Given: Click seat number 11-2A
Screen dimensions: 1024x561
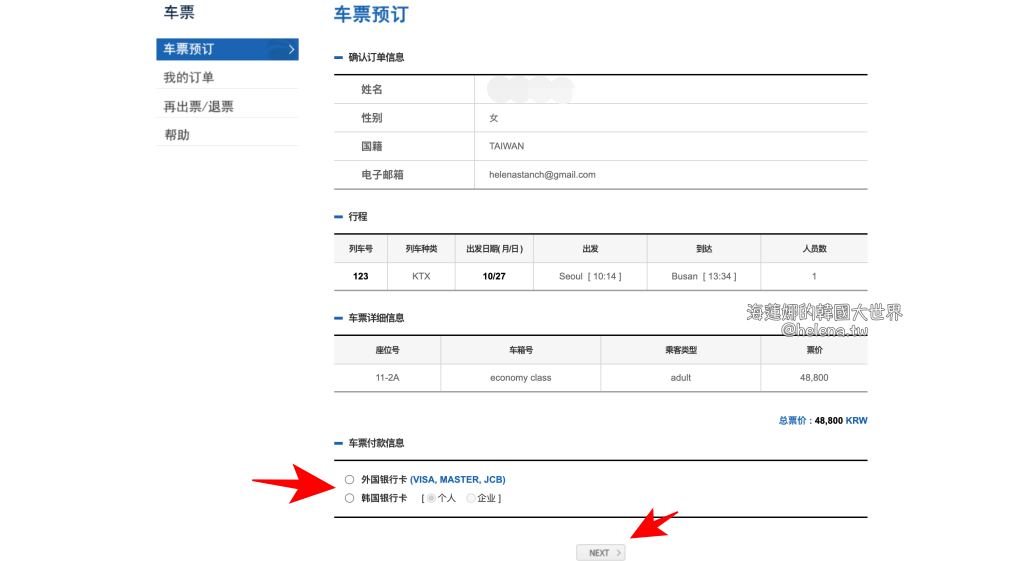Looking at the screenshot, I should pos(387,378).
